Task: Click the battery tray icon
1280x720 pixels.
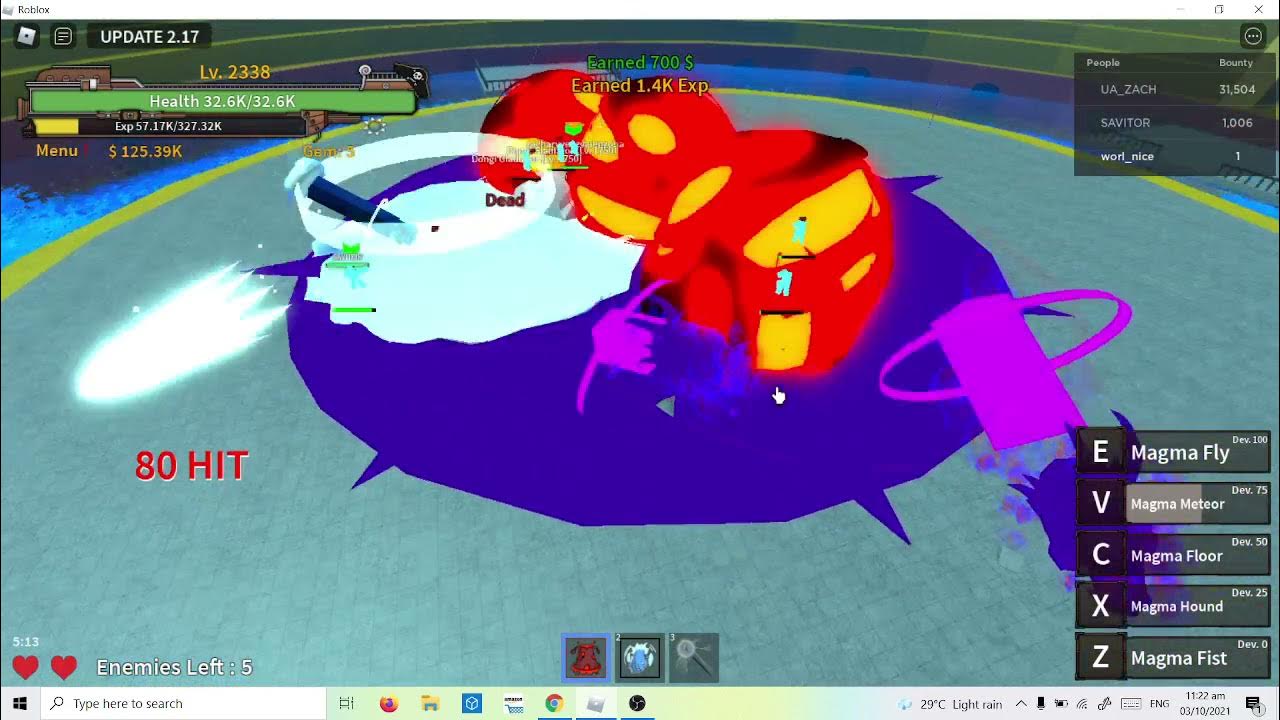Action: [x=1062, y=703]
